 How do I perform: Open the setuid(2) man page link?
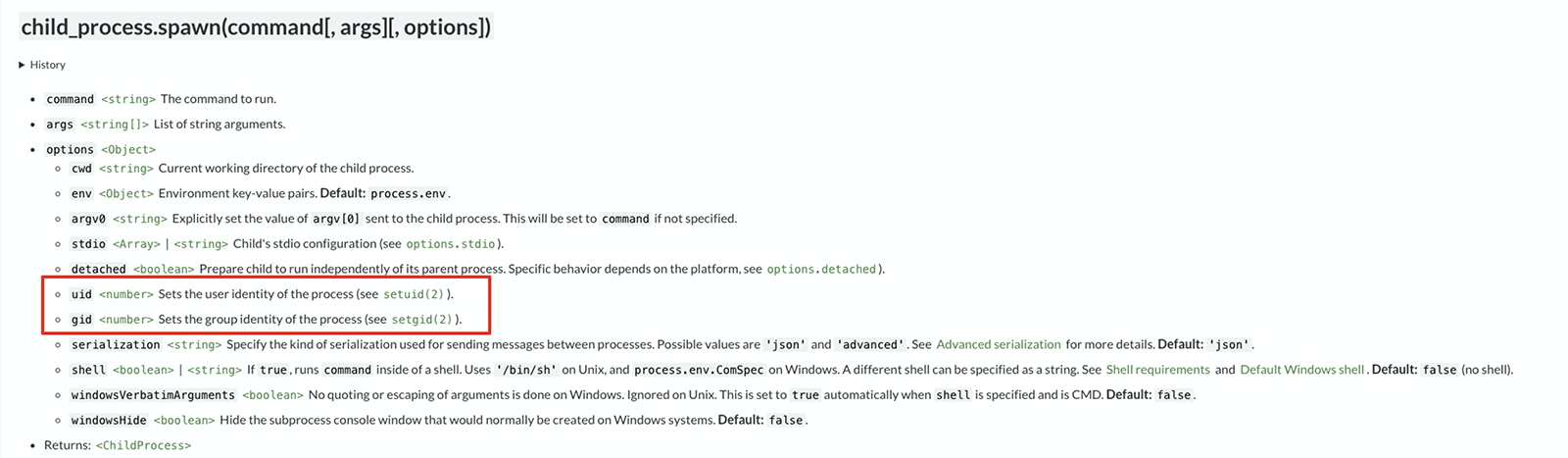(414, 294)
